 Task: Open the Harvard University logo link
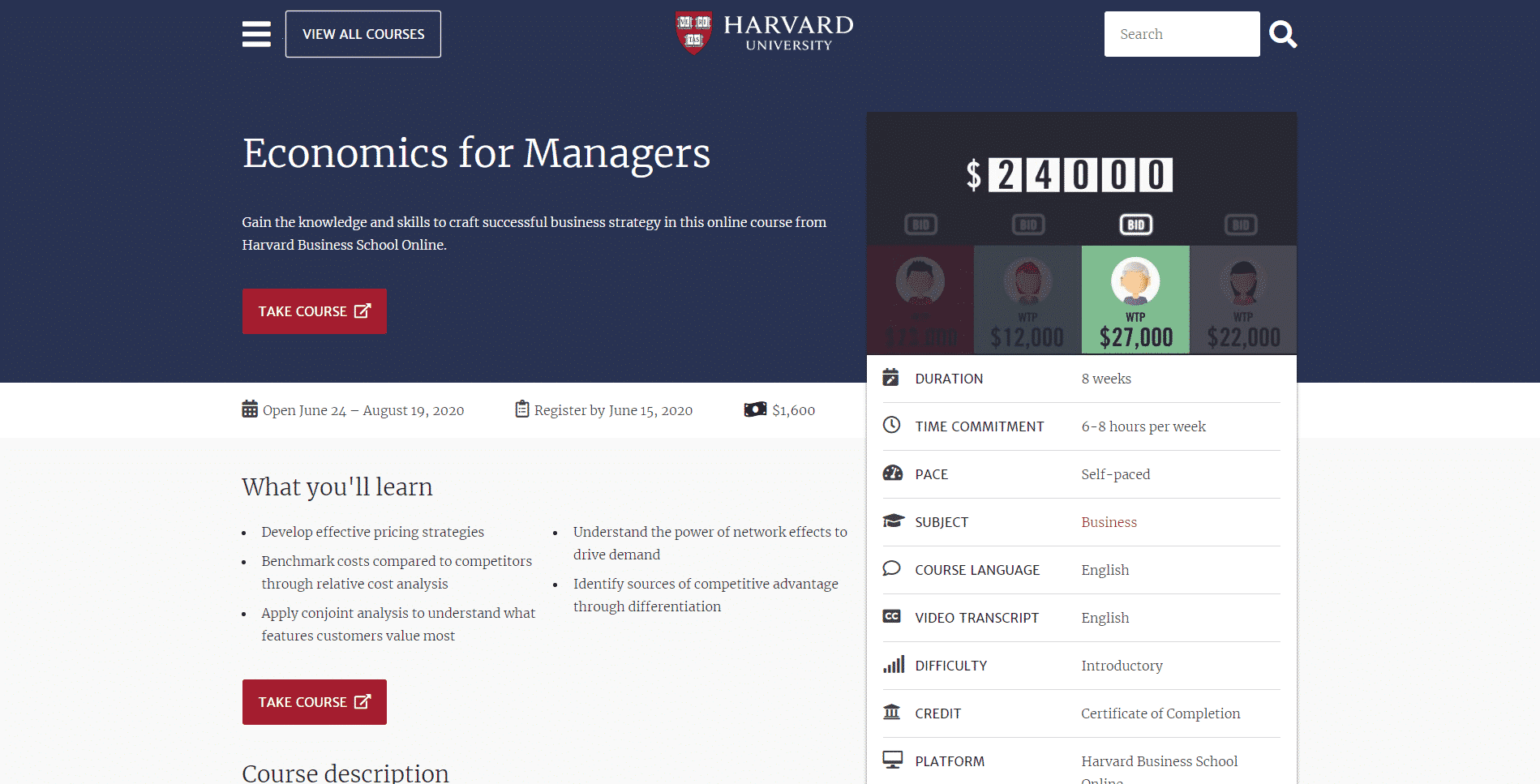764,33
